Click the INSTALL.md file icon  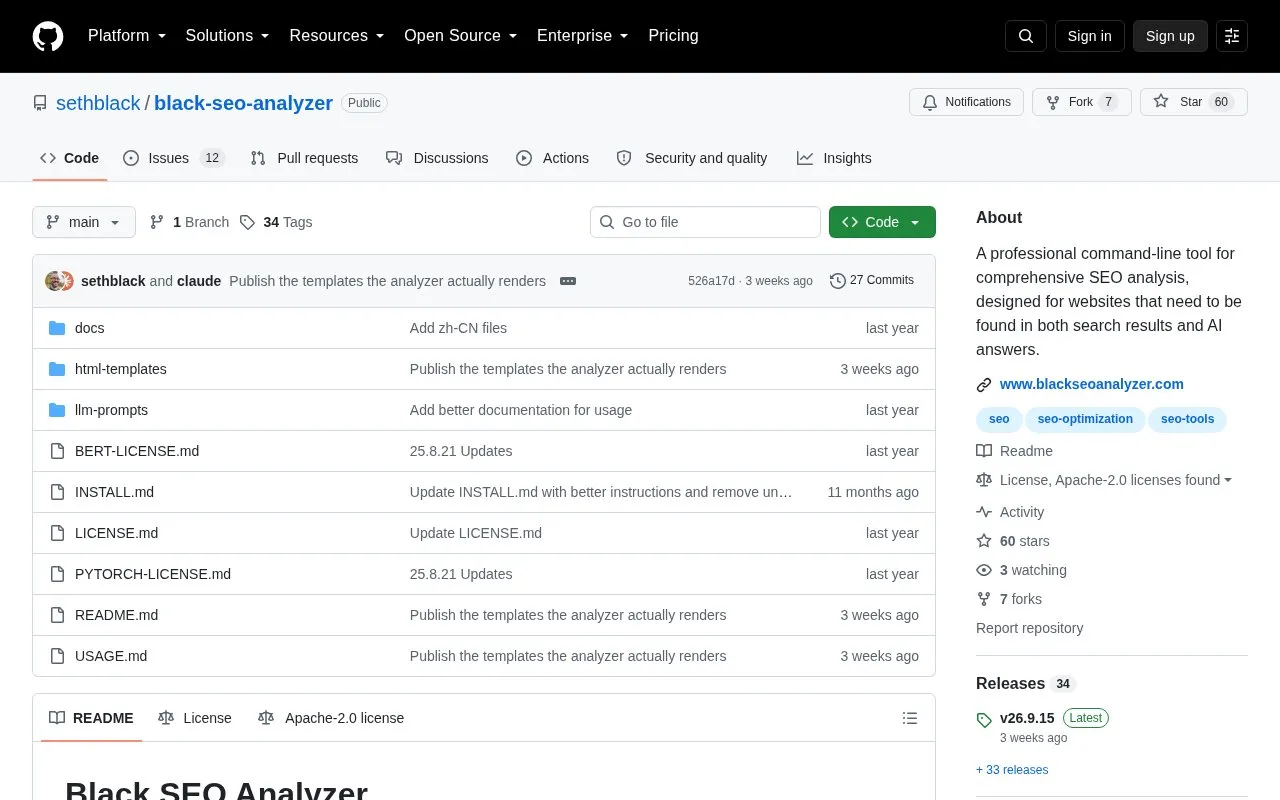57,492
